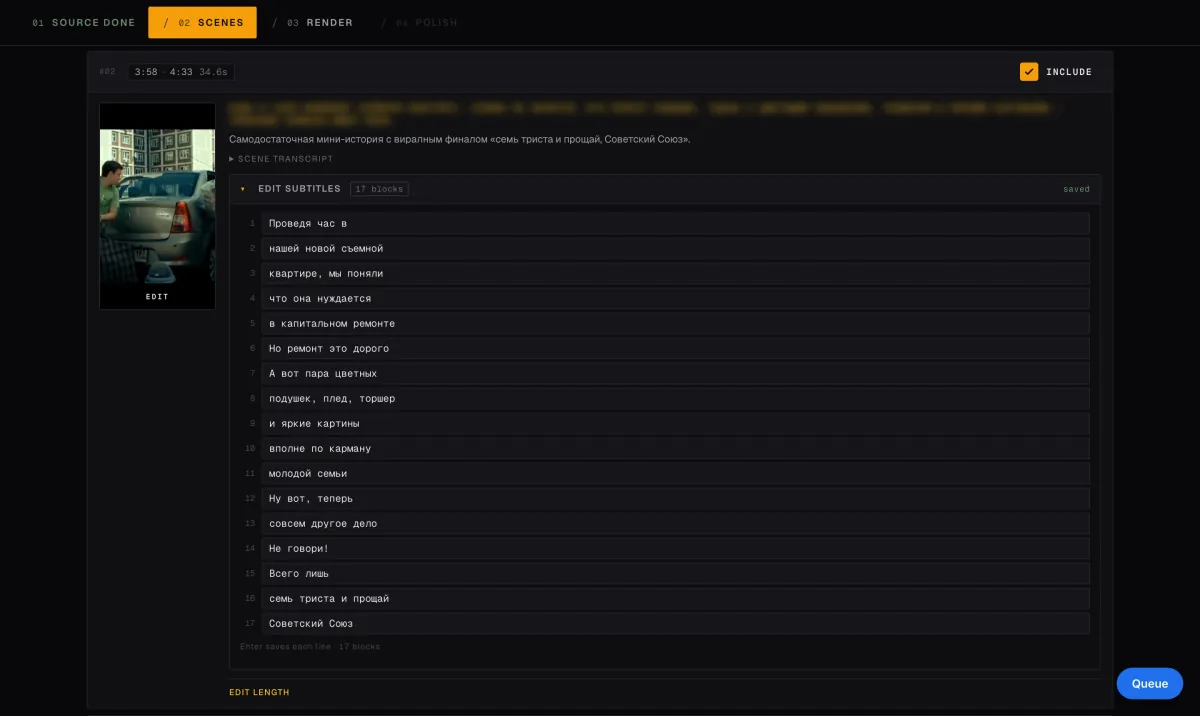The width and height of the screenshot is (1200, 716).
Task: Edit subtitle line 'вполне по карману'
Action: point(676,448)
